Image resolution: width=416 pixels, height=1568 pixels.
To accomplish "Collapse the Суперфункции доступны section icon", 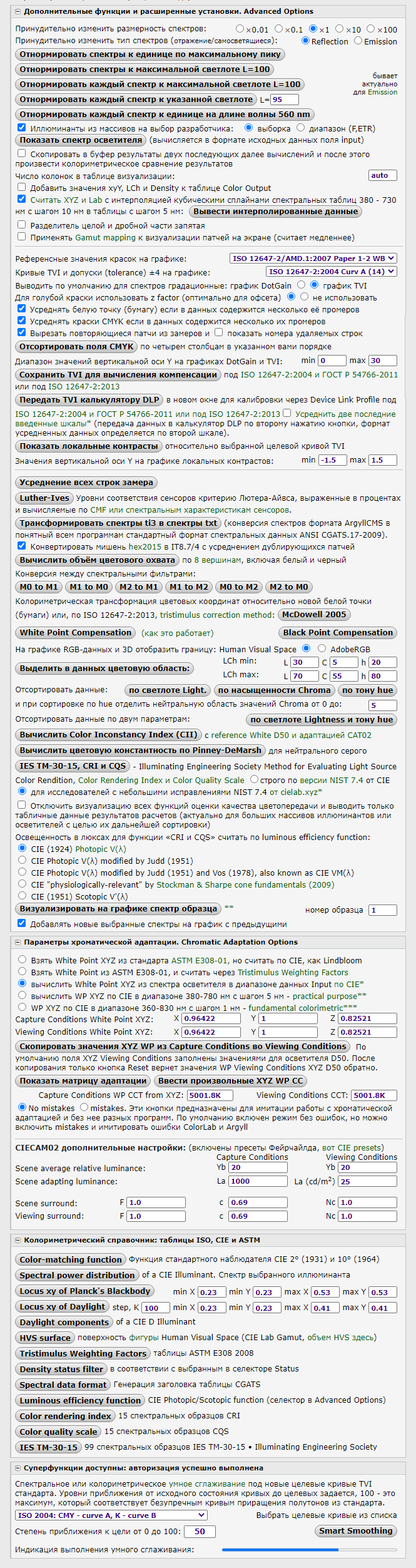I will coord(18,1468).
